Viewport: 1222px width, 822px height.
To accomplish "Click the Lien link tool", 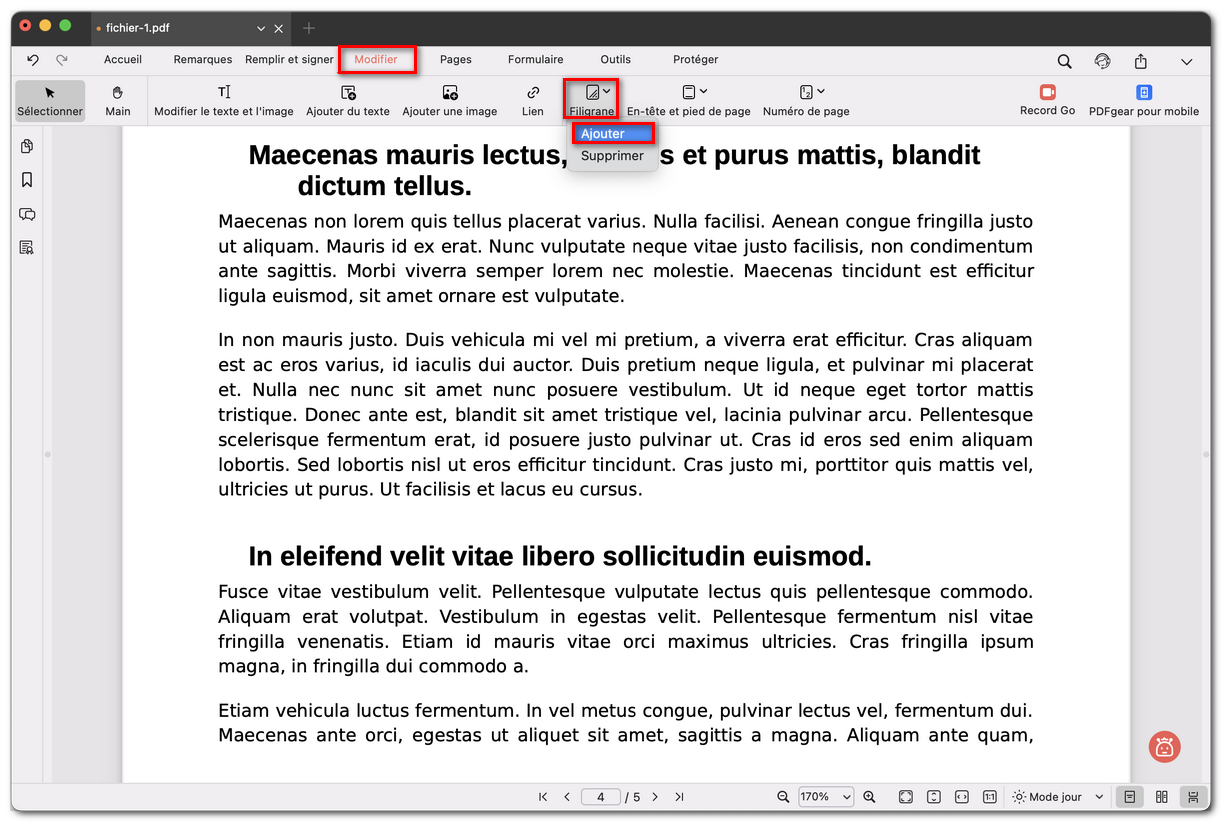I will tap(533, 101).
